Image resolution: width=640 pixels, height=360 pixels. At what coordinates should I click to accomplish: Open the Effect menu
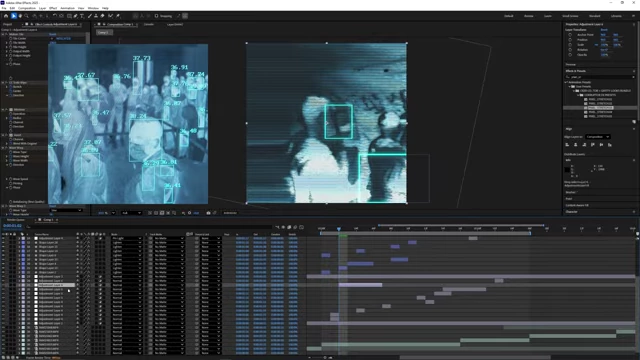pos(53,8)
